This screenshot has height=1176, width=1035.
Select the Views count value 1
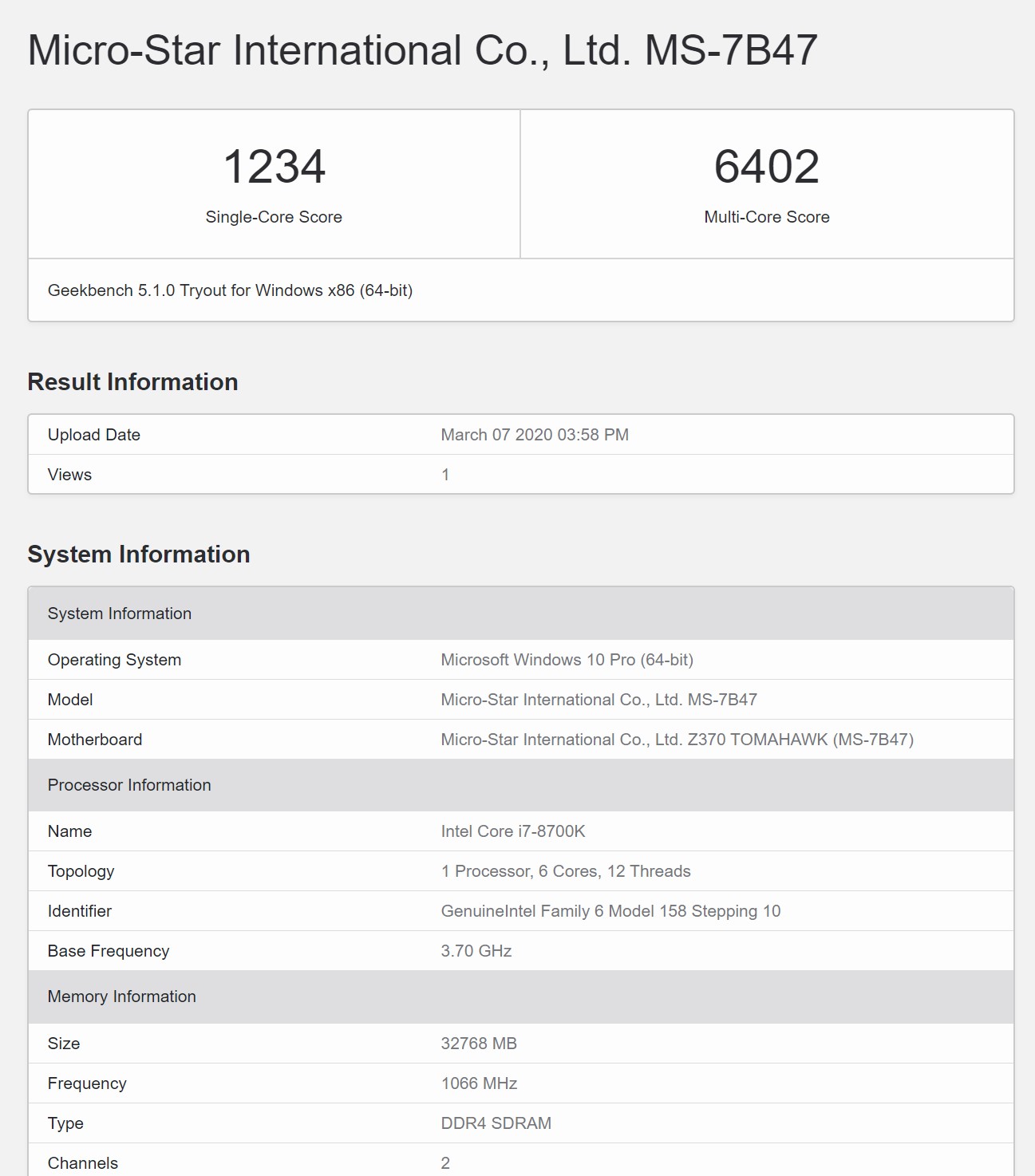click(445, 475)
